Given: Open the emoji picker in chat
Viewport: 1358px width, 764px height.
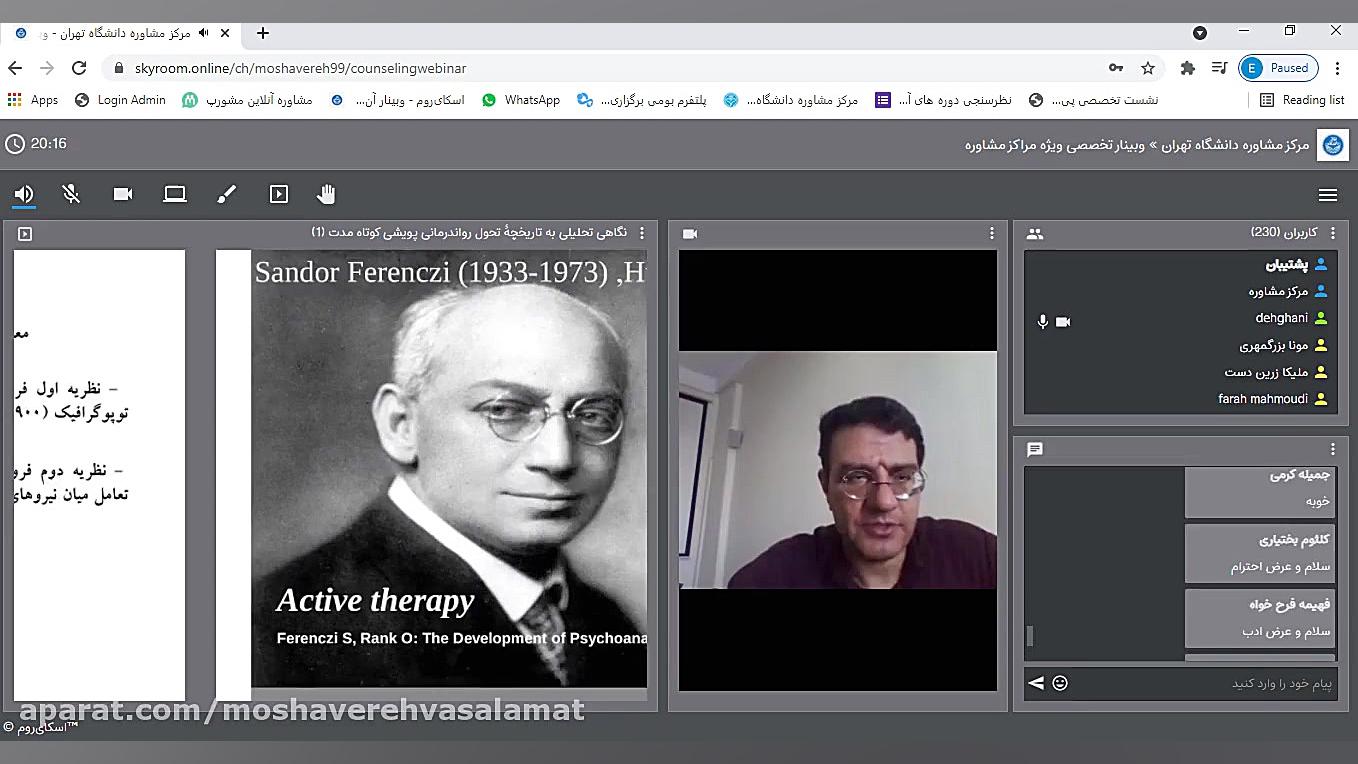Looking at the screenshot, I should [x=1060, y=683].
